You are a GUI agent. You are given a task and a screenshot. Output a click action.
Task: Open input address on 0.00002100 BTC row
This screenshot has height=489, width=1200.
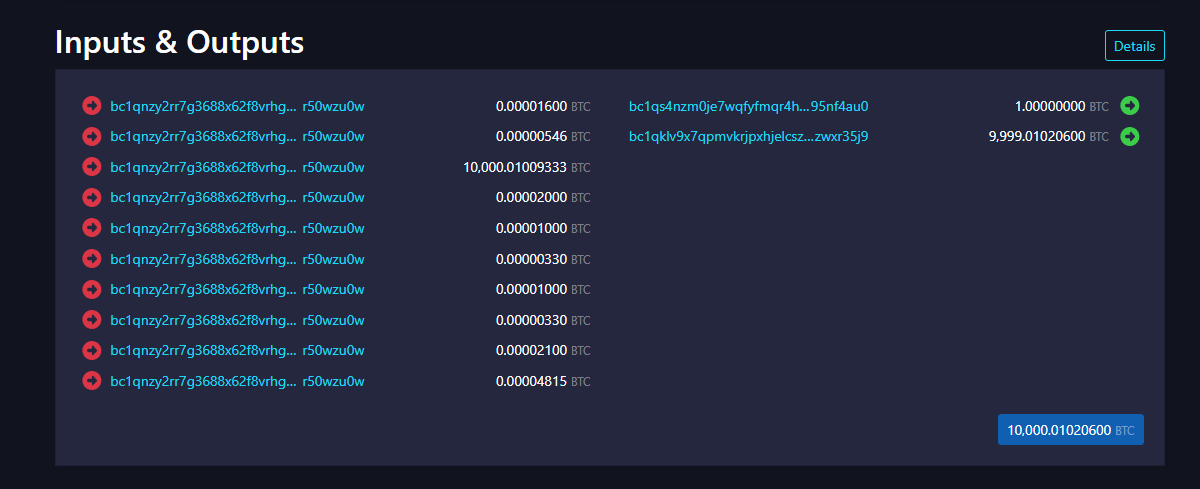pyautogui.click(x=237, y=351)
